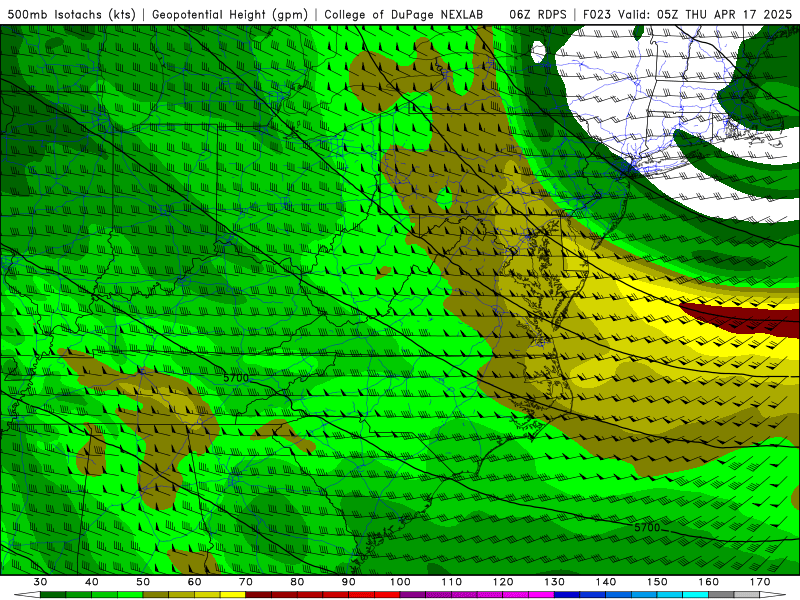Click the "100" color bar label
This screenshot has width=800, height=600.
pos(400,582)
